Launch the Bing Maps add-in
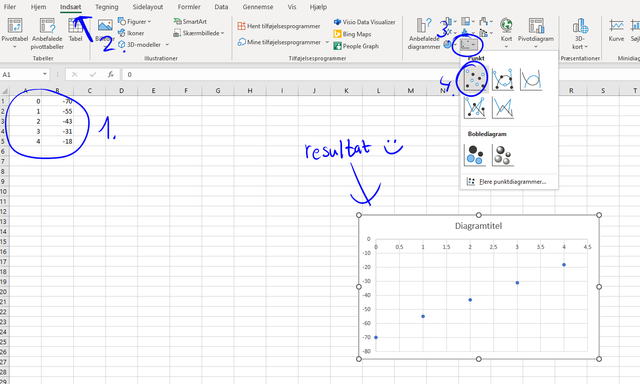The image size is (640, 384). coord(352,34)
